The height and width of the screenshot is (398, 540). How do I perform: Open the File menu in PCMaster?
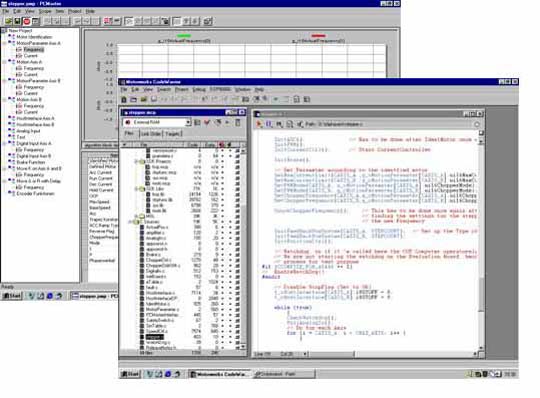(x=6, y=11)
